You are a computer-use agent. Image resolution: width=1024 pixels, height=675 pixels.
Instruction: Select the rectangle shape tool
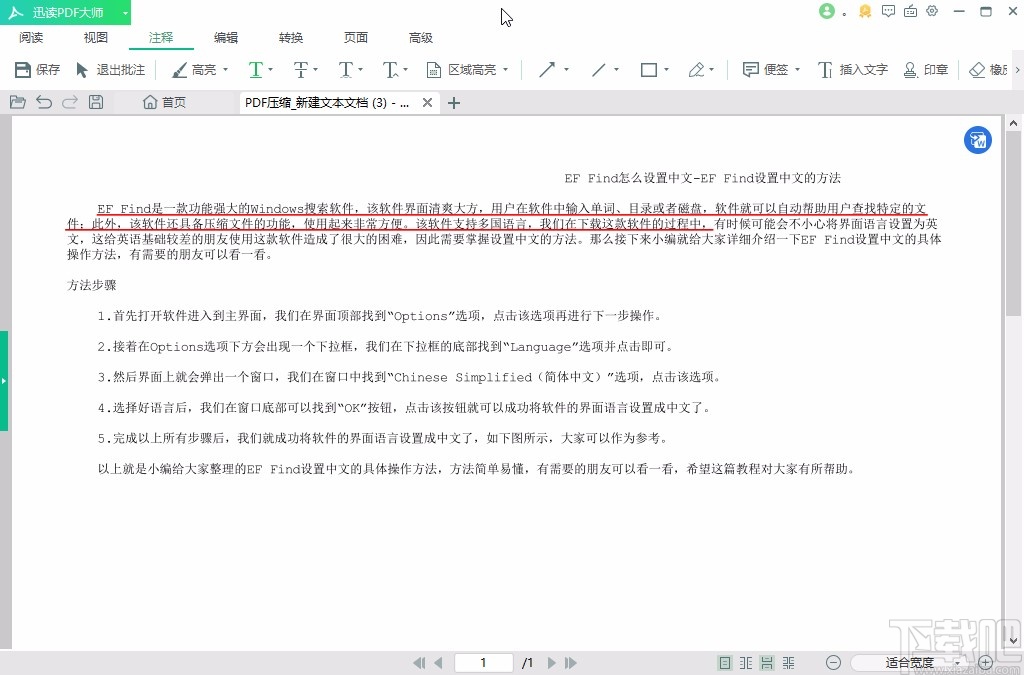649,71
